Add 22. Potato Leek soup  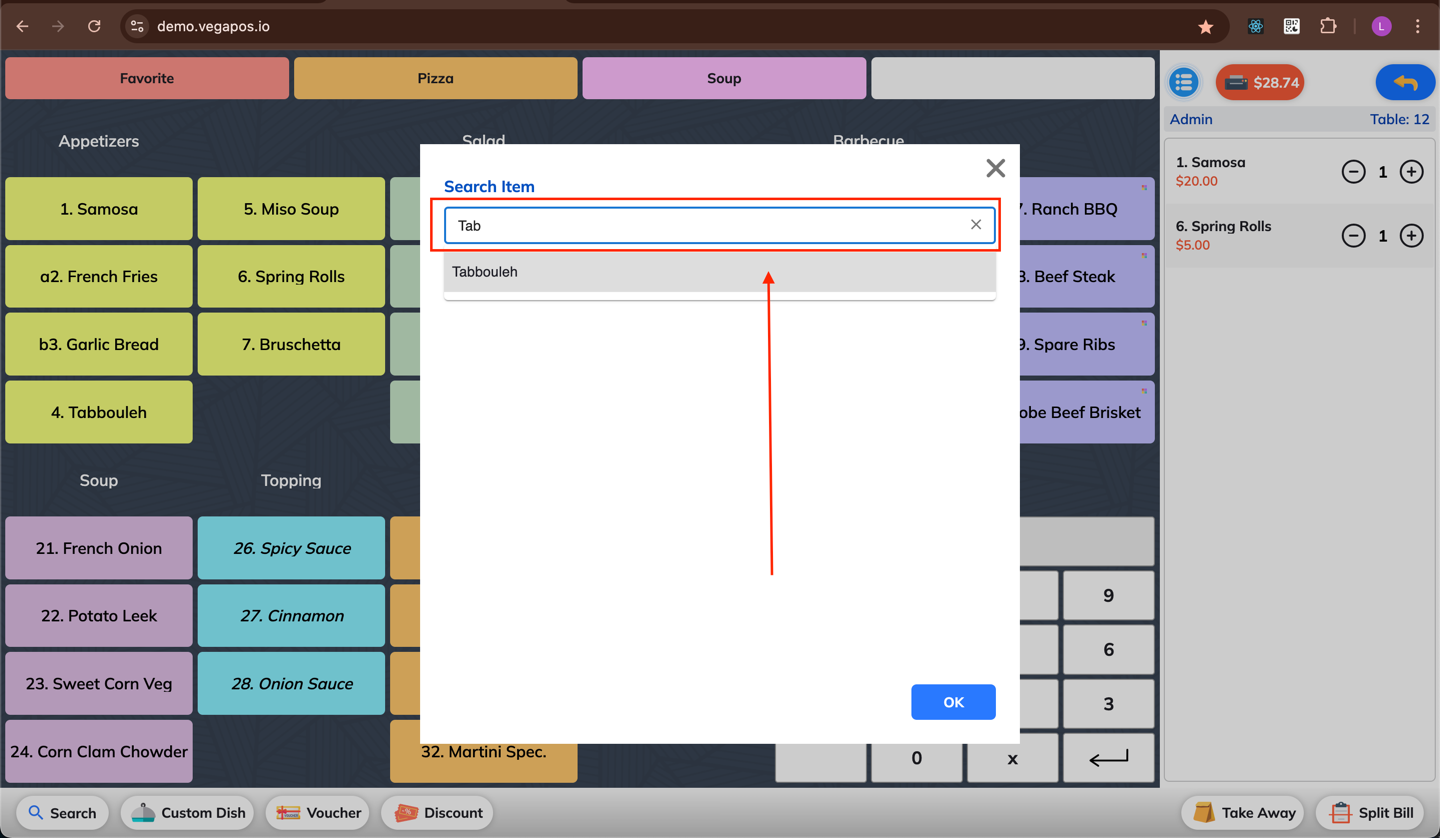click(x=99, y=616)
